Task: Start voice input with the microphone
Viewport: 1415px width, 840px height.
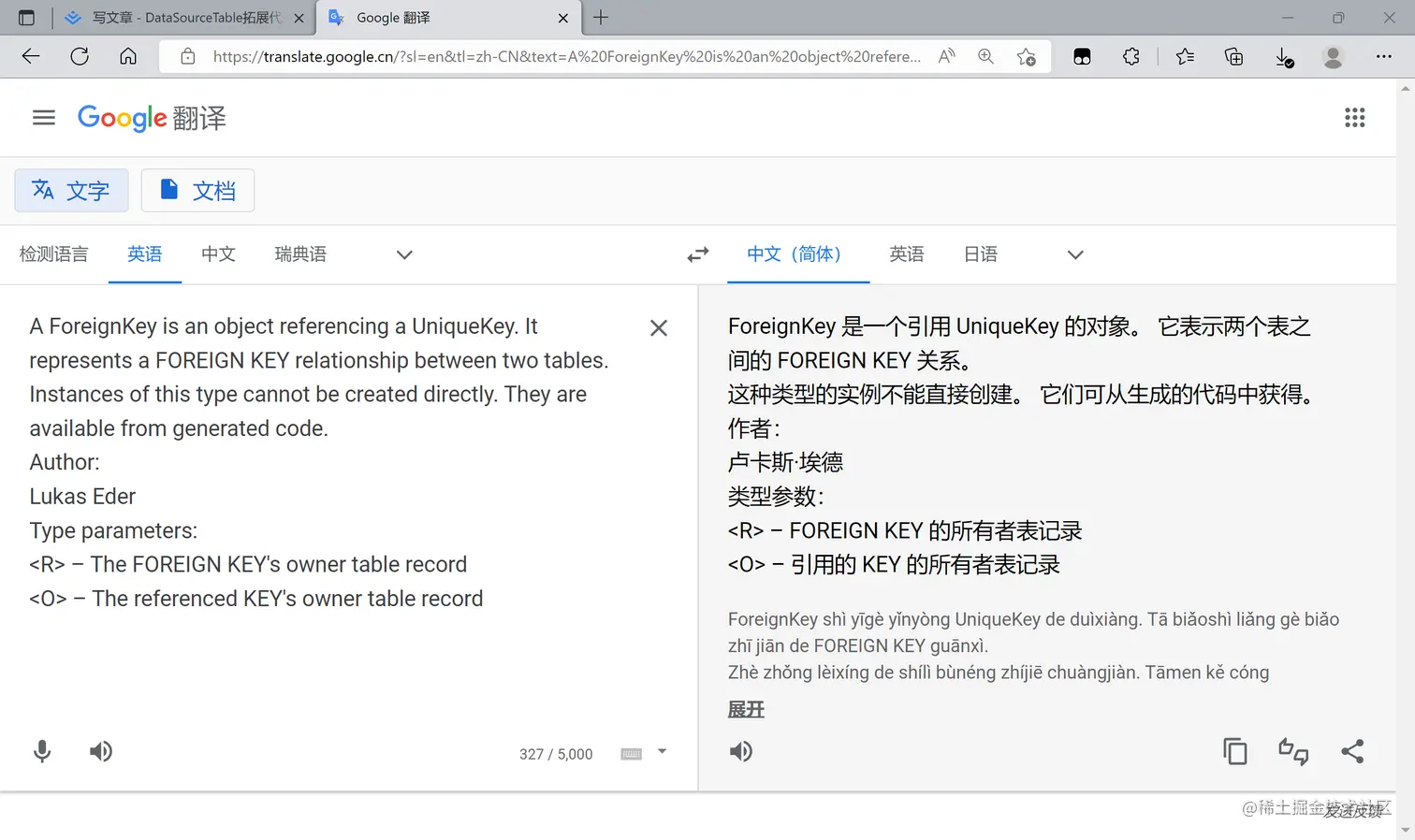Action: [x=42, y=751]
